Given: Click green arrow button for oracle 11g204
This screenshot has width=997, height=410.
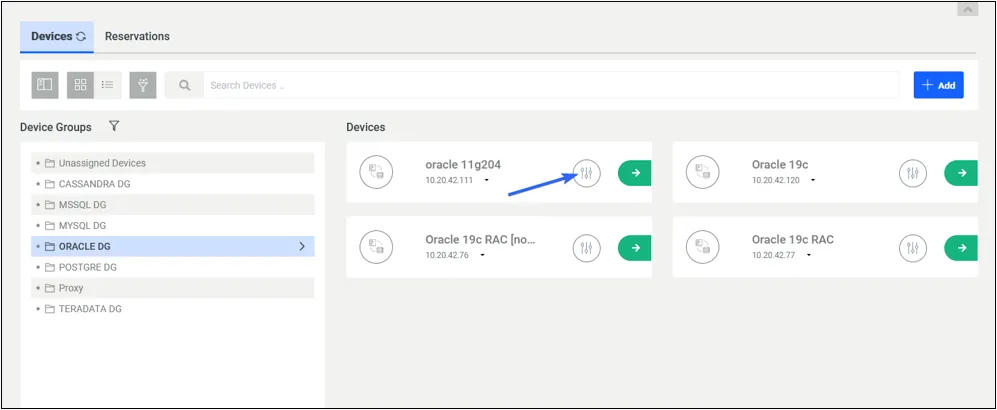Looking at the screenshot, I should point(635,173).
